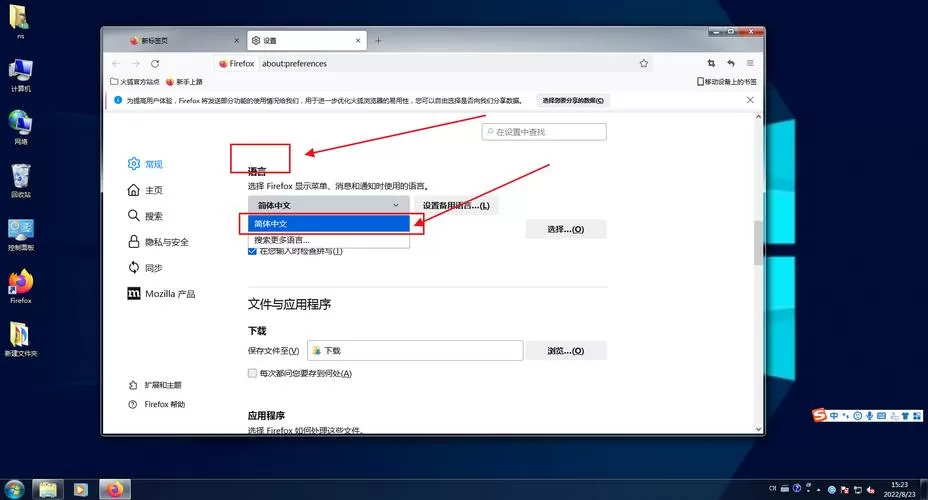Dismiss the data sharing notification bar
Image resolution: width=928 pixels, height=500 pixels.
750,100
